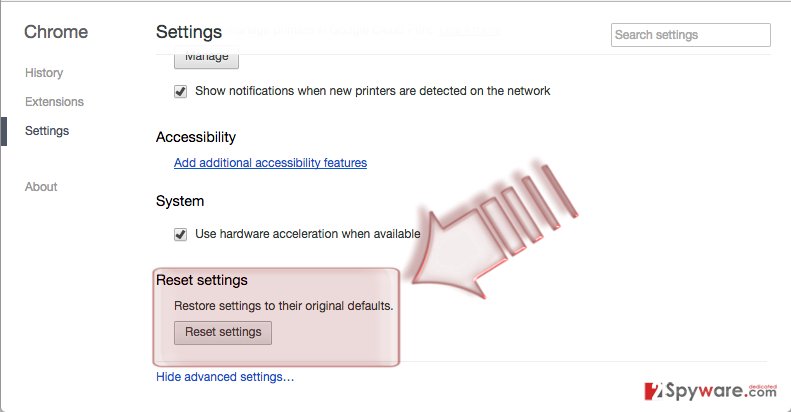
Task: Click Hide advanced settings link
Action: (x=225, y=377)
